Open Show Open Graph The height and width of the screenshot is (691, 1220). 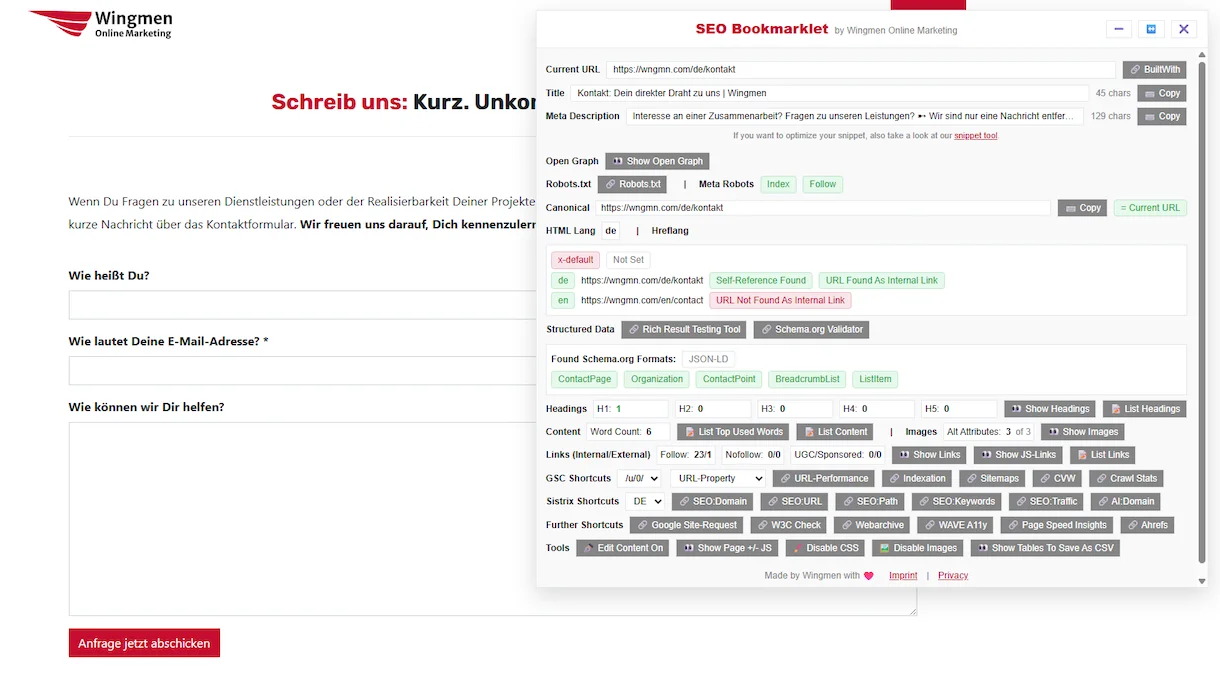tap(657, 160)
